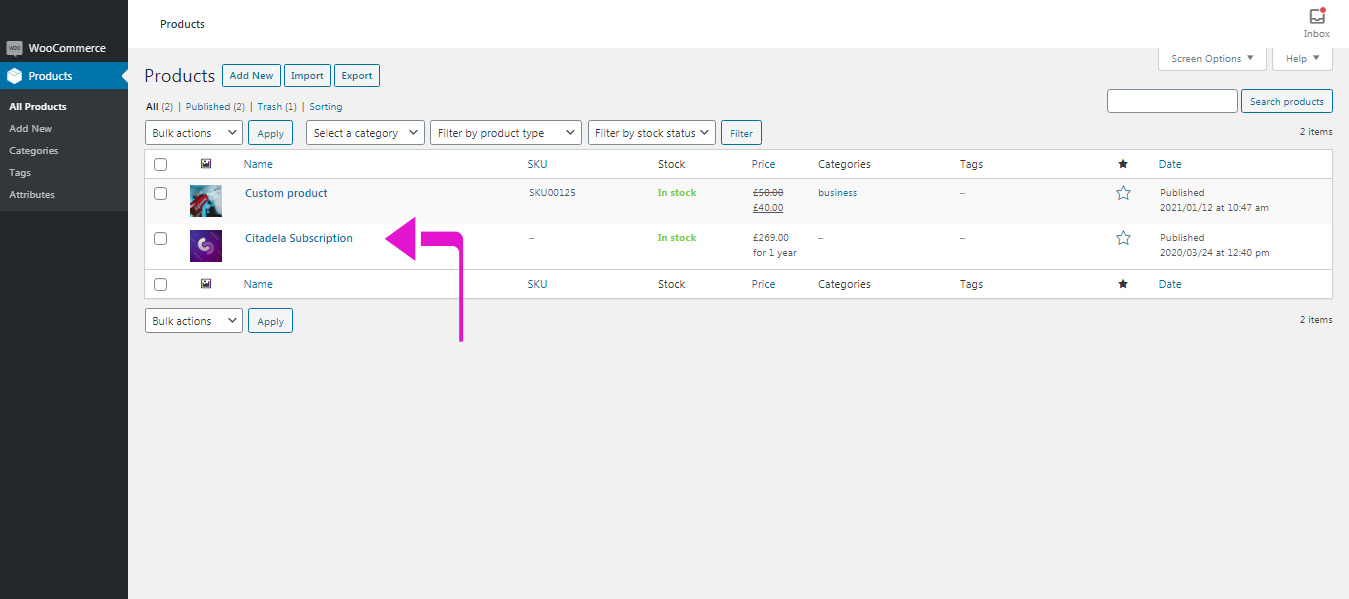This screenshot has width=1349, height=599.
Task: Tick the select-all checkbox in table header
Action: (160, 164)
